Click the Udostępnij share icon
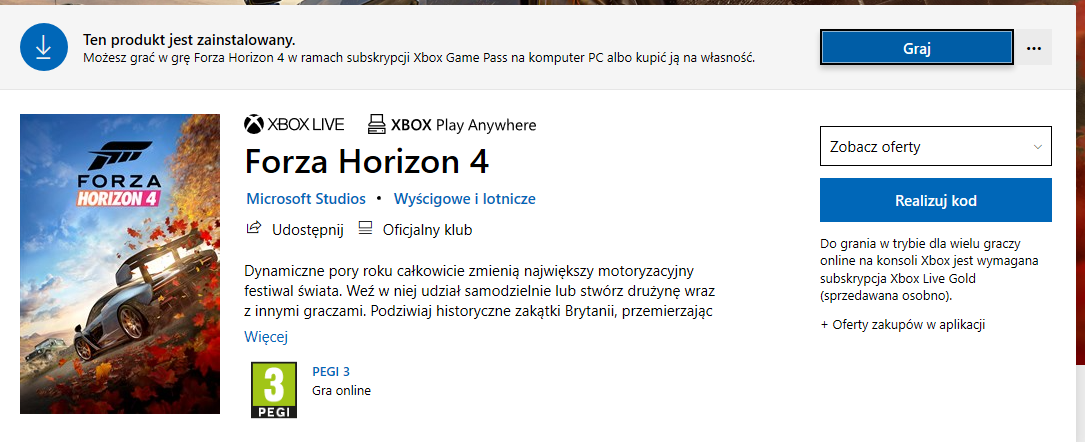The image size is (1085, 442). (254, 228)
